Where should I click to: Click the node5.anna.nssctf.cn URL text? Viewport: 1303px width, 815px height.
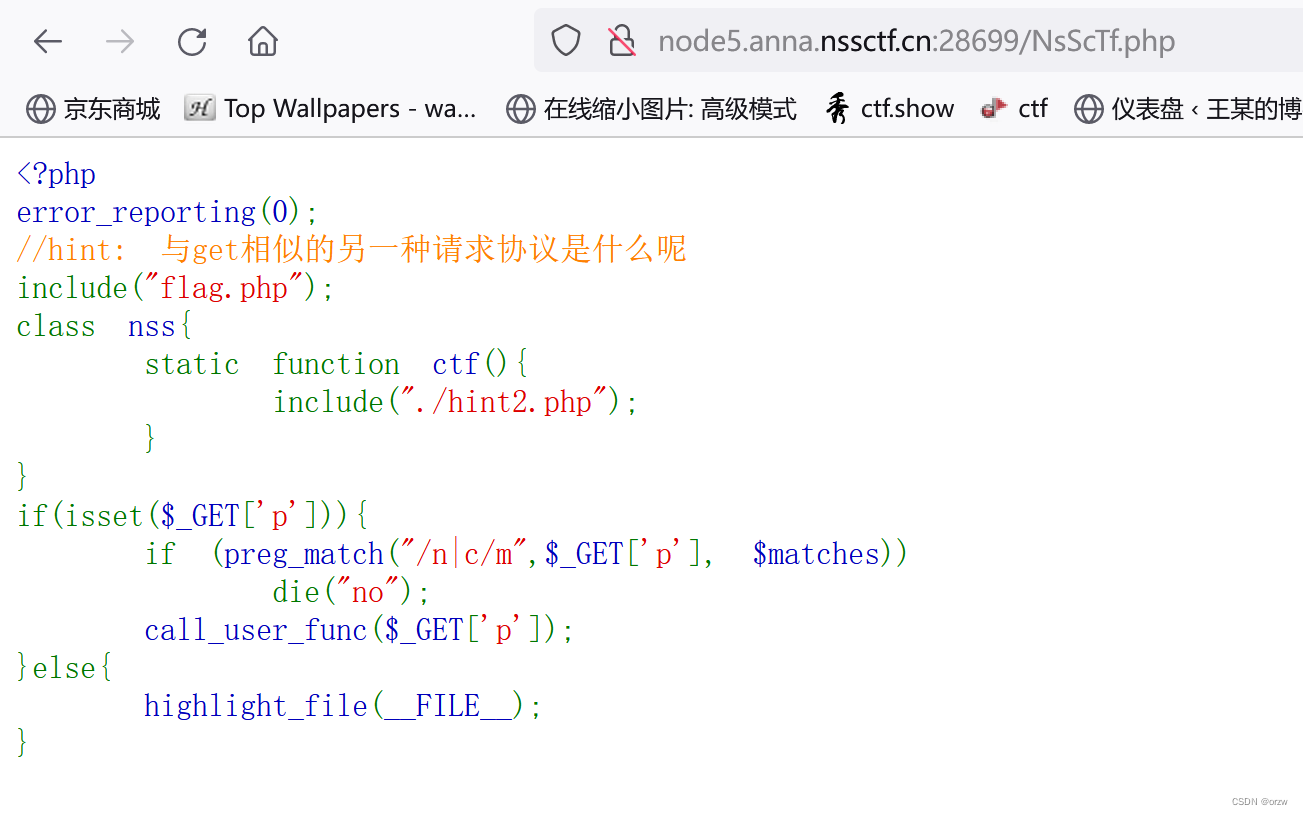[916, 40]
